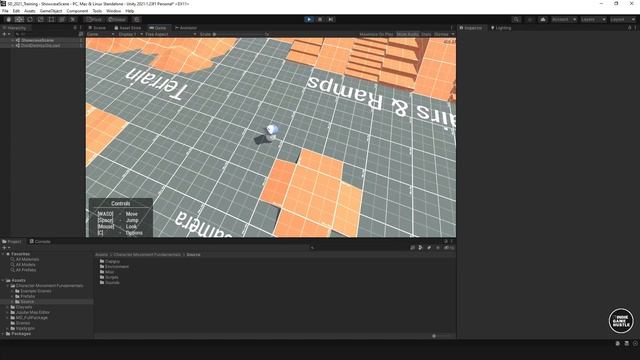Click the Play button

tap(309, 19)
